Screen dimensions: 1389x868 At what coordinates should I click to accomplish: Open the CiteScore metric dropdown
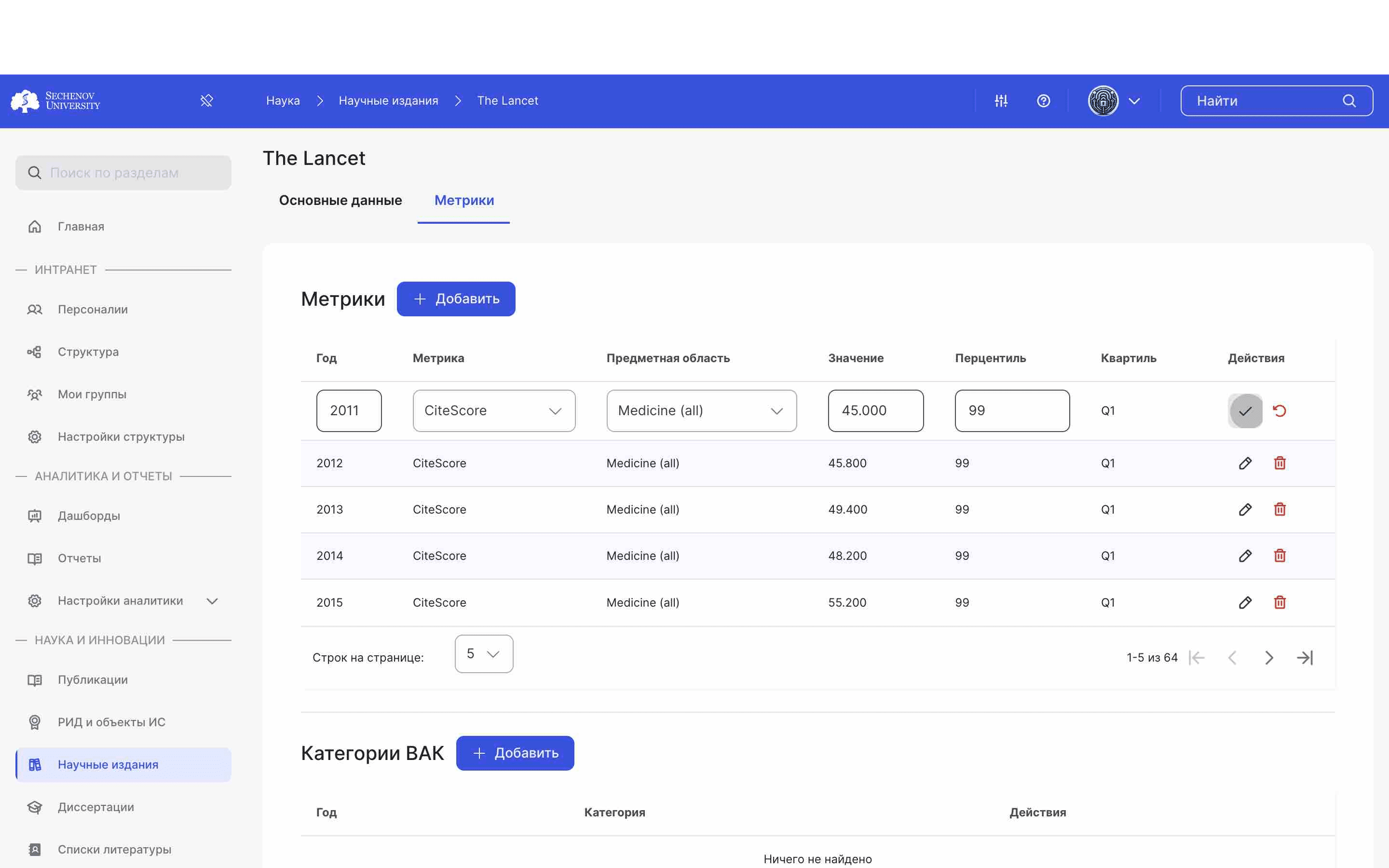point(494,411)
